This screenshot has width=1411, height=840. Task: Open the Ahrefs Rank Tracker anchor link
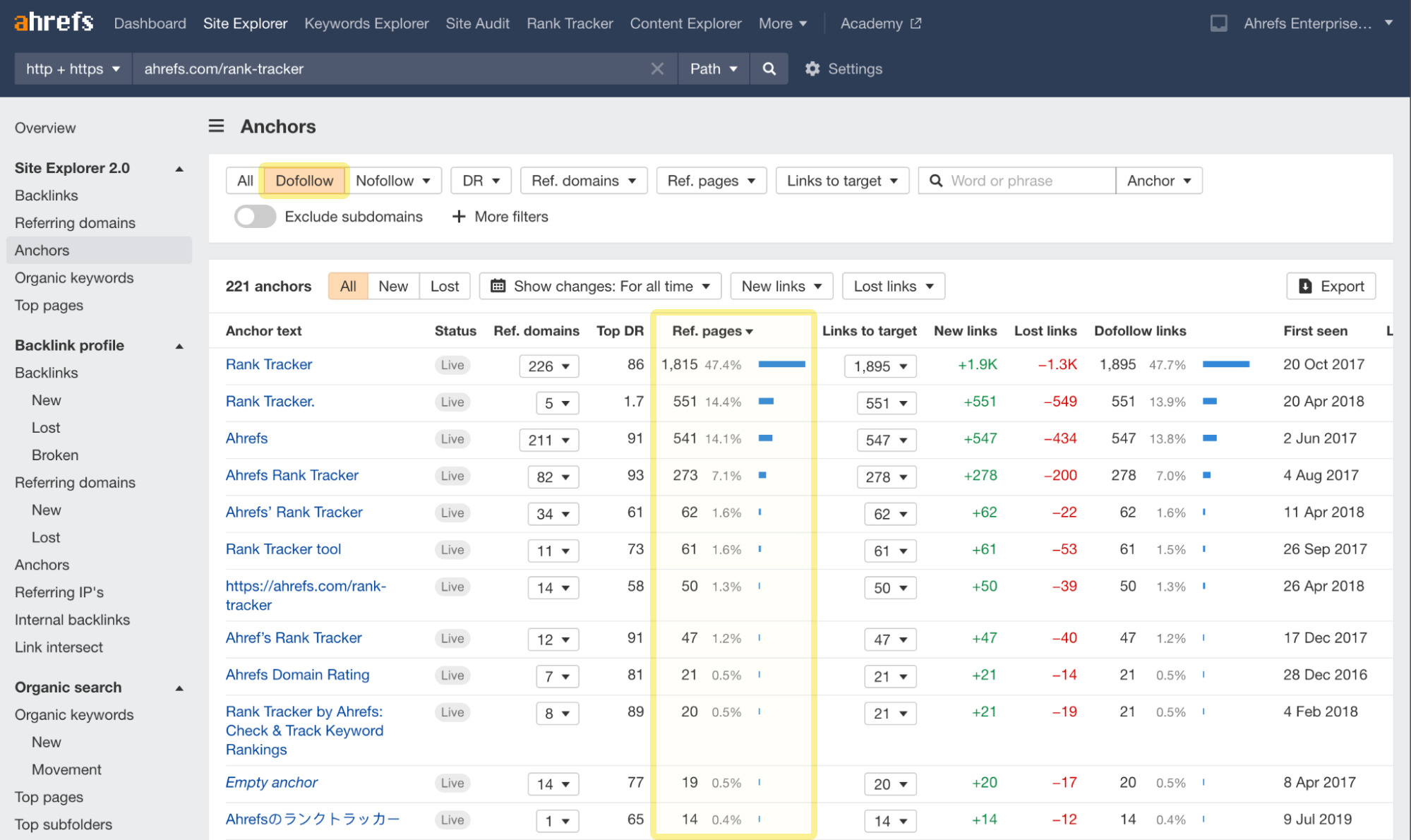292,475
